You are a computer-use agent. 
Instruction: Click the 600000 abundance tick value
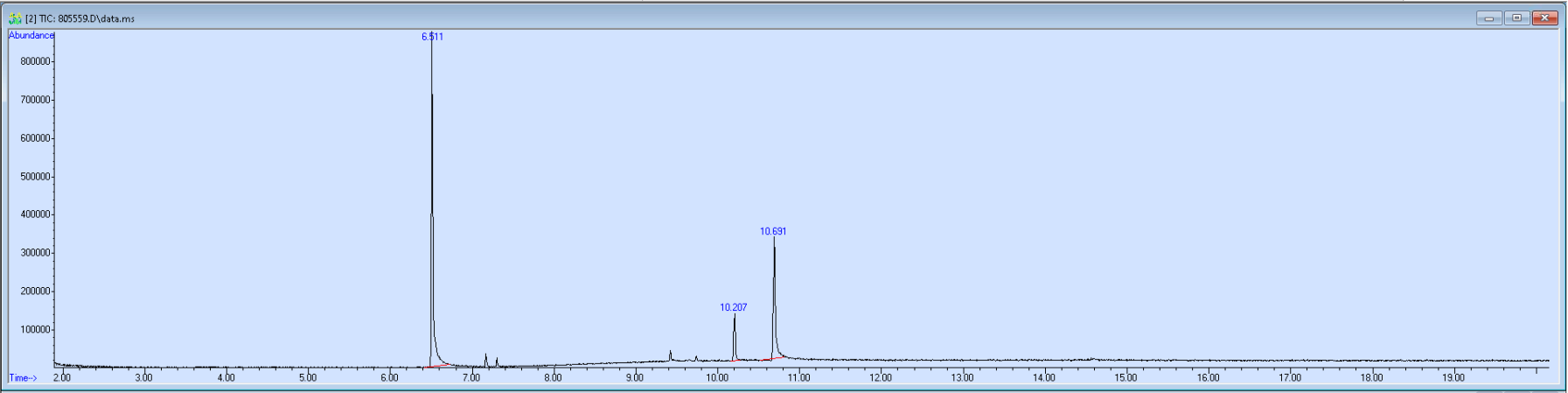36,139
